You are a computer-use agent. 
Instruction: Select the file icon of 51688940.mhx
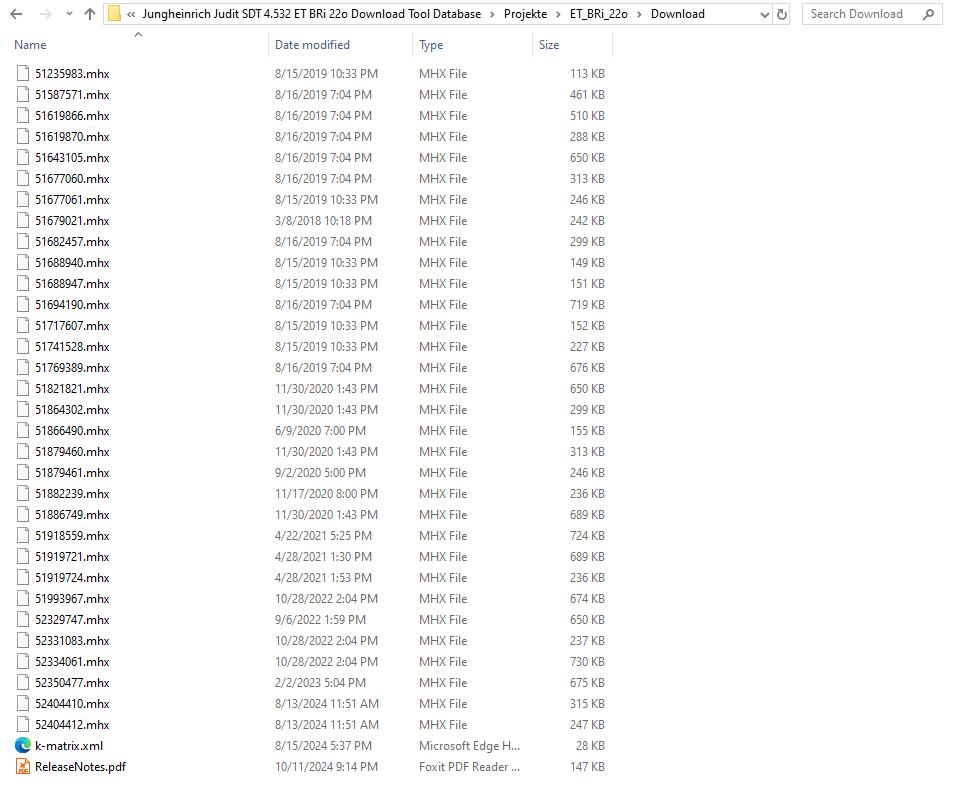[23, 262]
